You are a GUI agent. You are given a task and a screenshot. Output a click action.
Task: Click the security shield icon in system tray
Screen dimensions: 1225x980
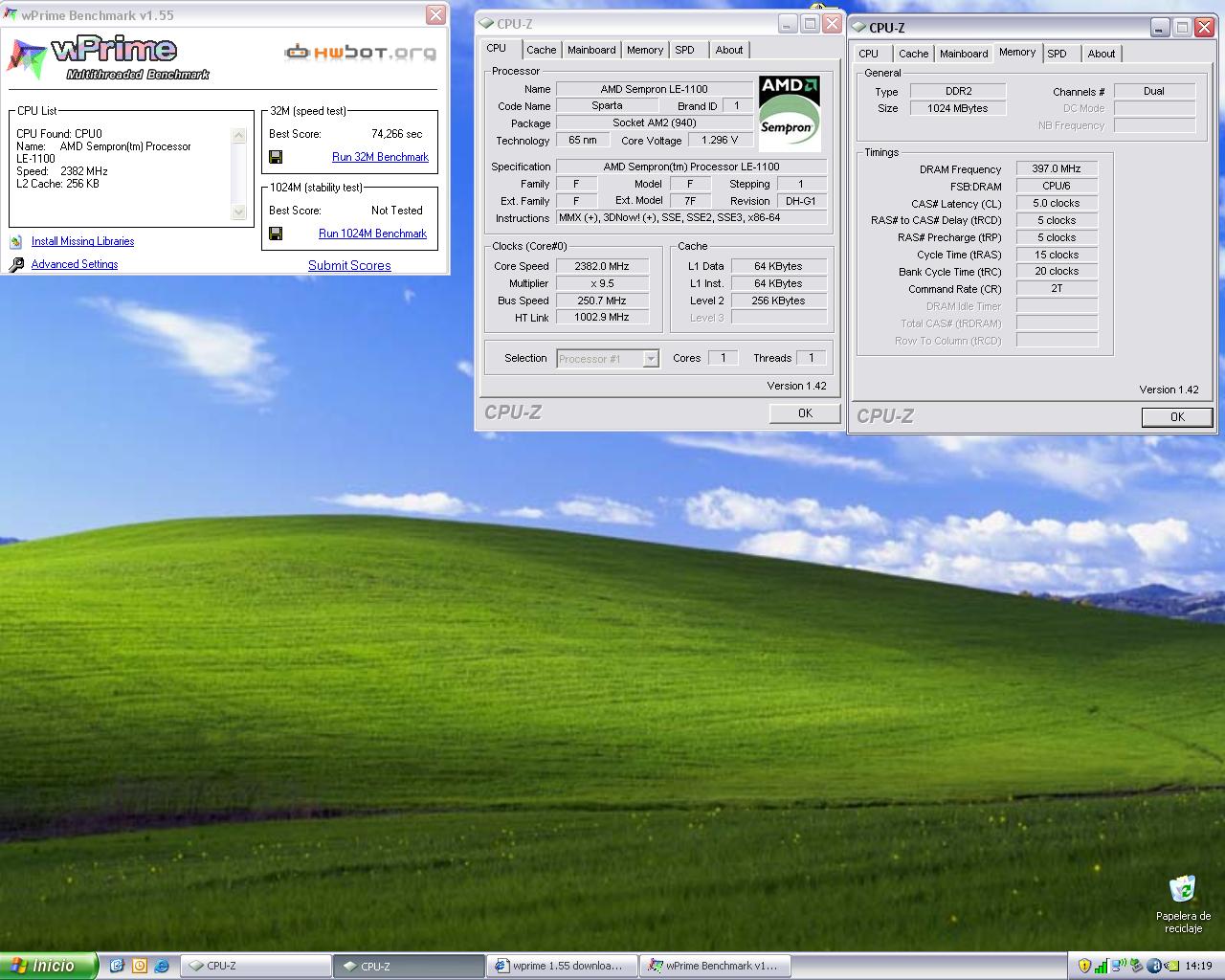click(1084, 966)
